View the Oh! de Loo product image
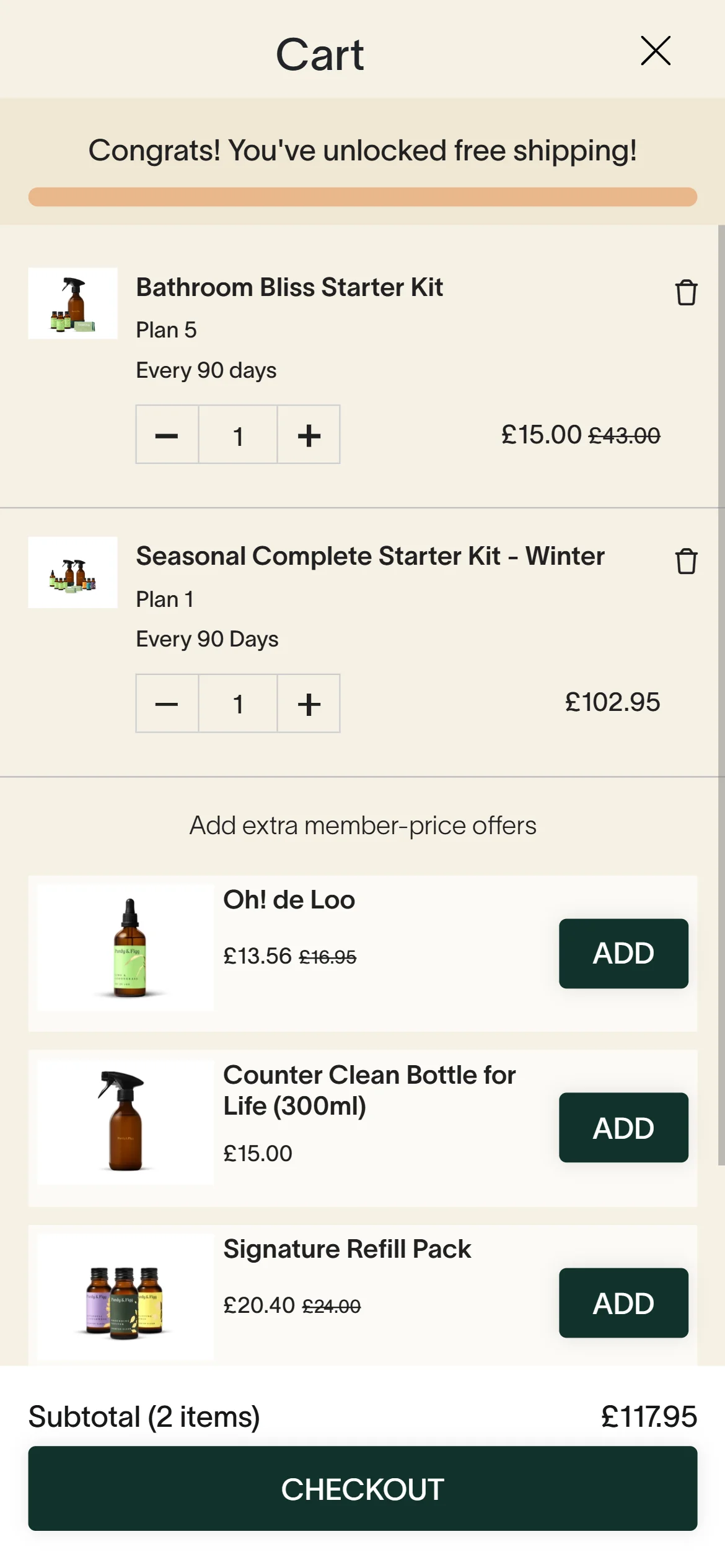The image size is (725, 1568). coord(126,947)
